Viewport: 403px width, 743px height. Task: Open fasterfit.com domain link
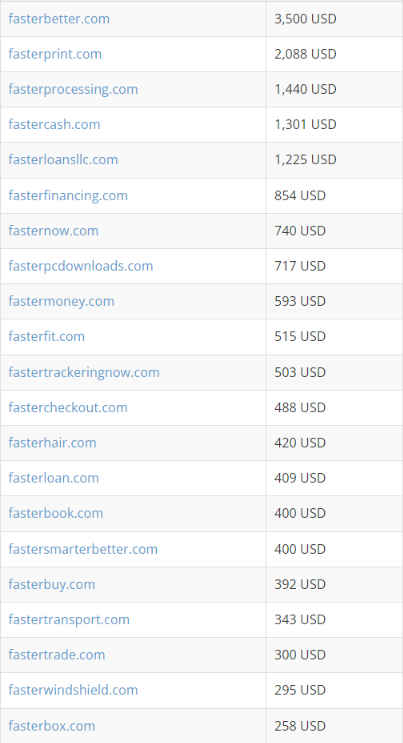[46, 336]
